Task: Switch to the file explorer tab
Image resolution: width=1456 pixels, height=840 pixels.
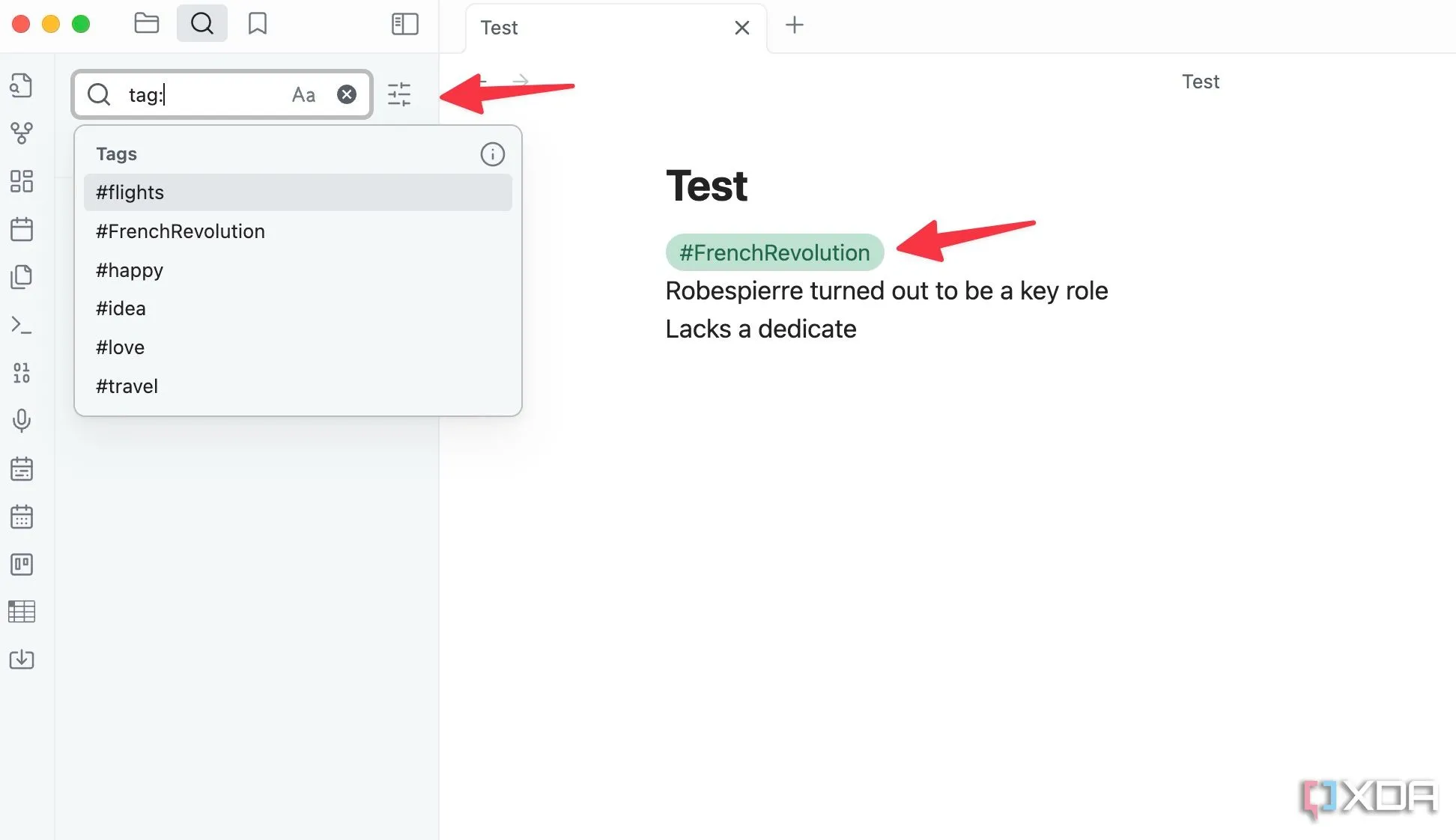Action: pyautogui.click(x=147, y=24)
